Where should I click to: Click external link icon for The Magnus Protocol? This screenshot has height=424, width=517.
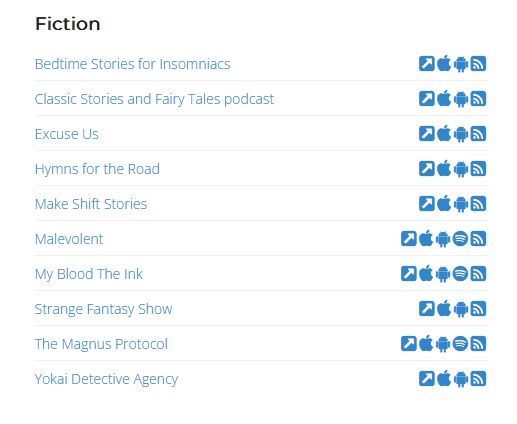(x=409, y=344)
